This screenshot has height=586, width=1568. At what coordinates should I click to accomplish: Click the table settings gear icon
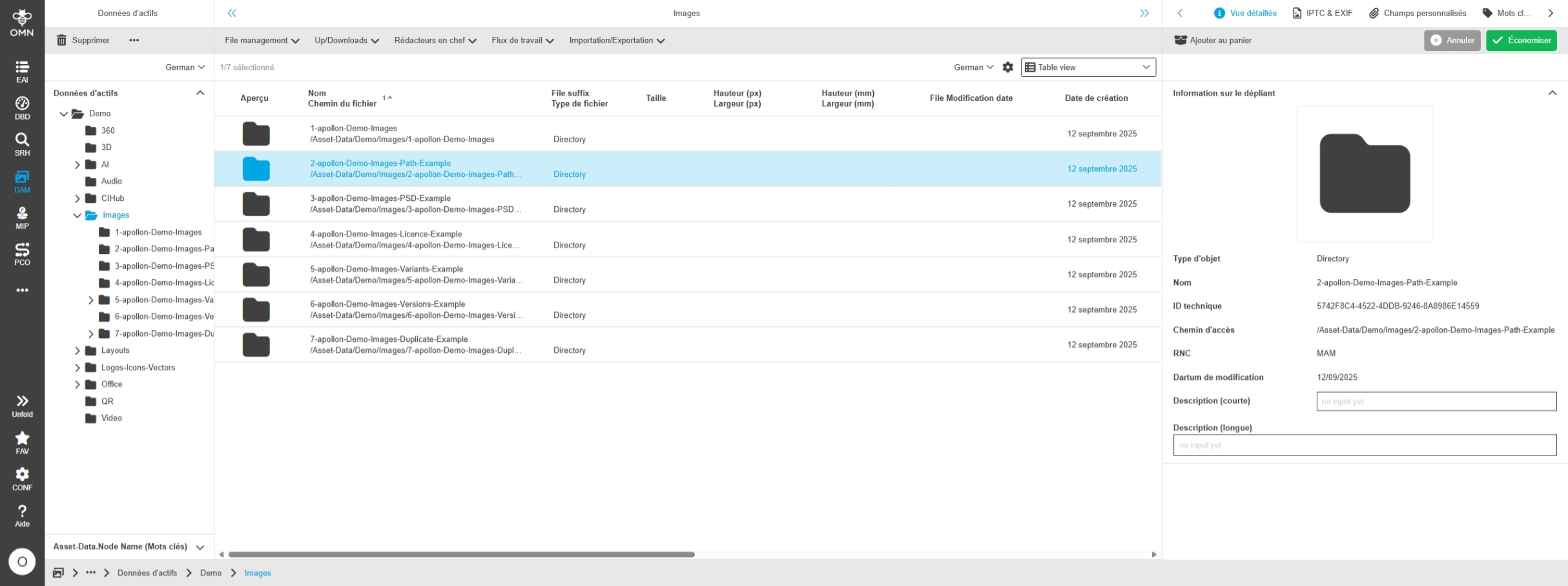pos(1007,67)
